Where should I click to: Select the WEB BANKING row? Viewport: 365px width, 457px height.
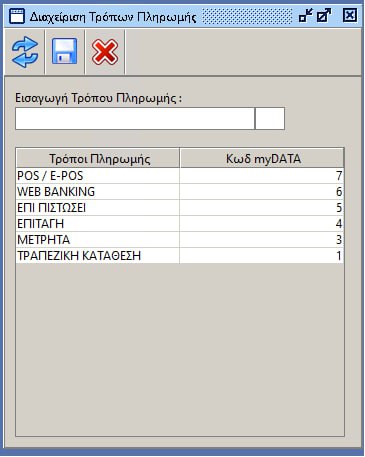[x=180, y=192]
